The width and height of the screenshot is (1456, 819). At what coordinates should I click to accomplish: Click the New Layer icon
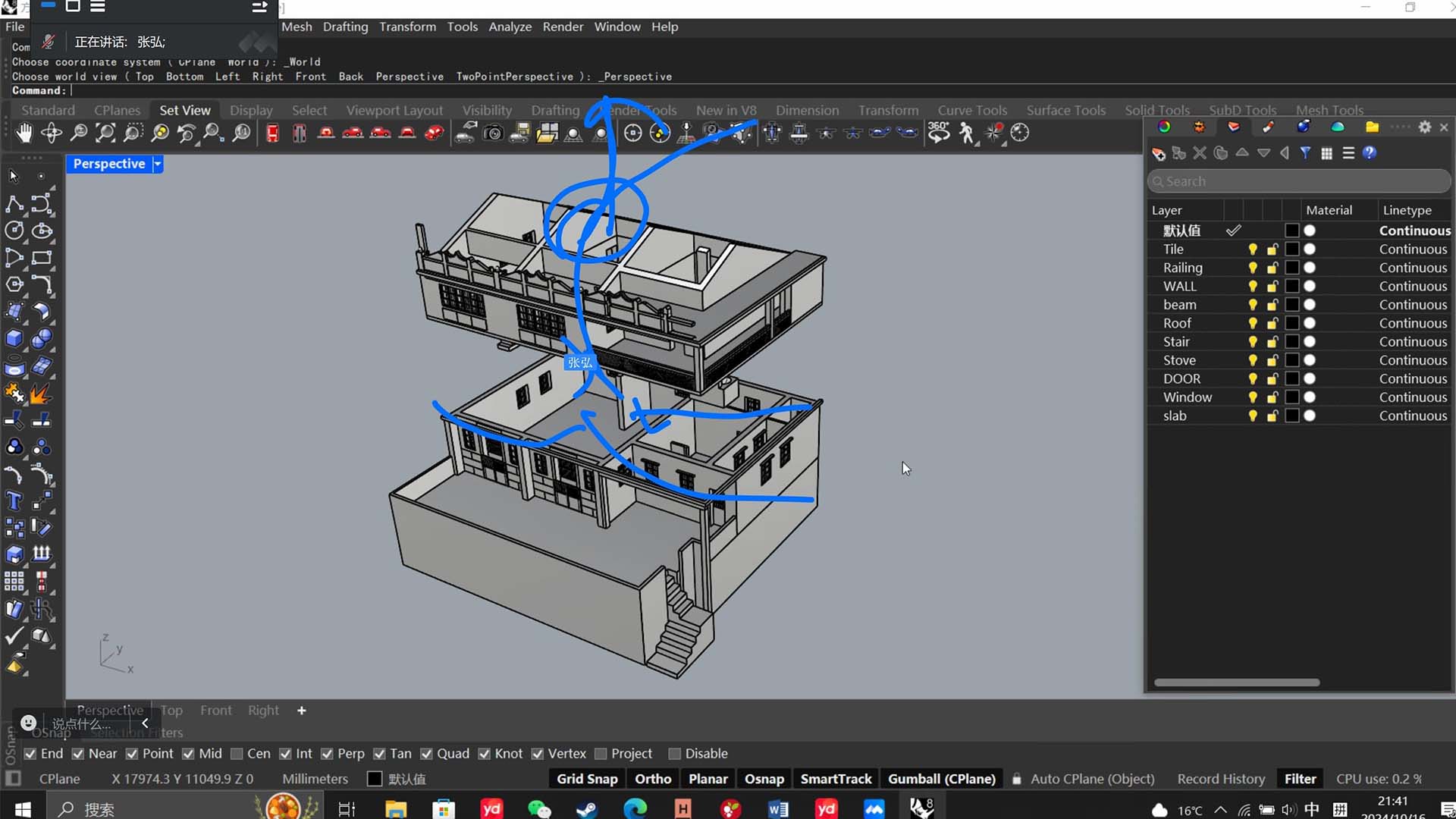(x=1158, y=153)
